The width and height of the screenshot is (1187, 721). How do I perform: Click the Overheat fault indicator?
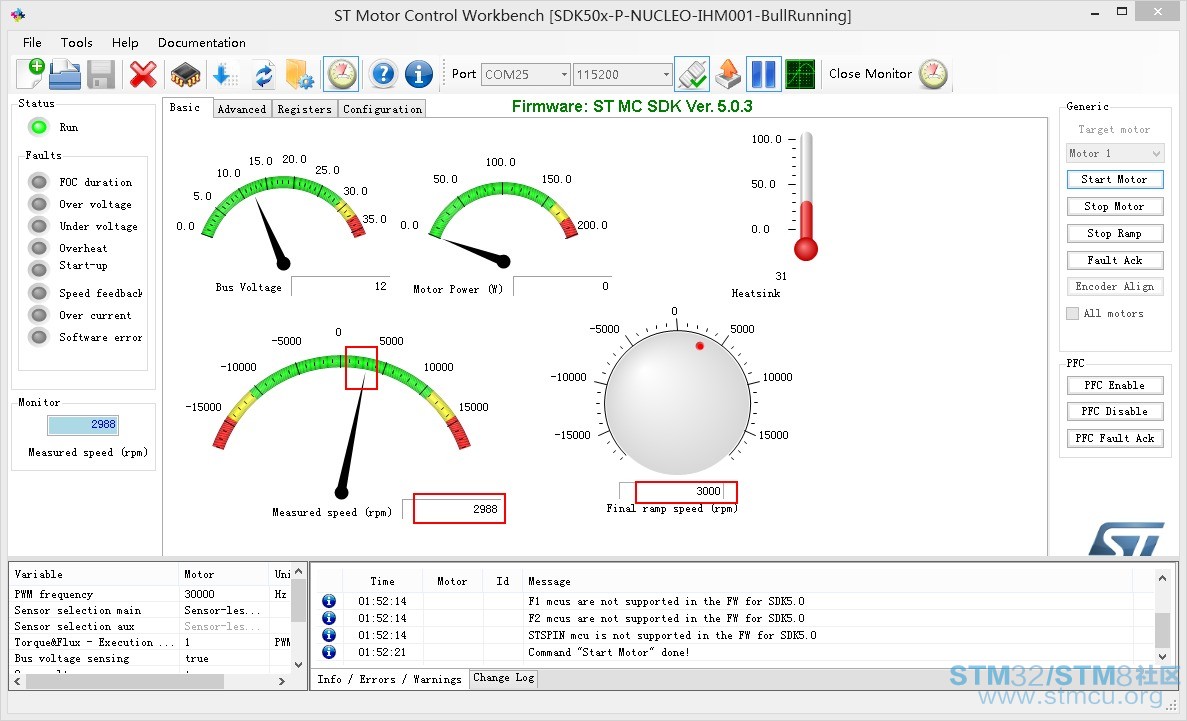[39, 248]
